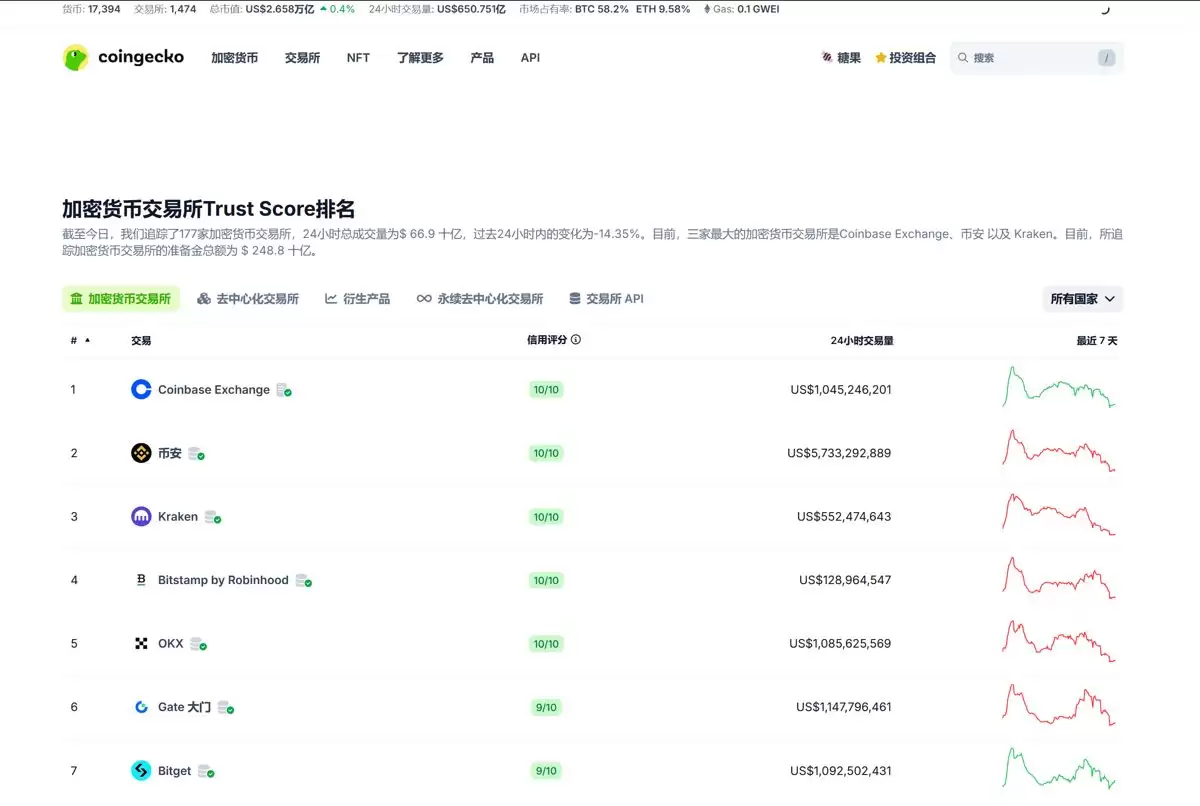Screen dimensions: 1200x806
Task: Click Coinbase 10/10 trust score badge
Action: (546, 390)
